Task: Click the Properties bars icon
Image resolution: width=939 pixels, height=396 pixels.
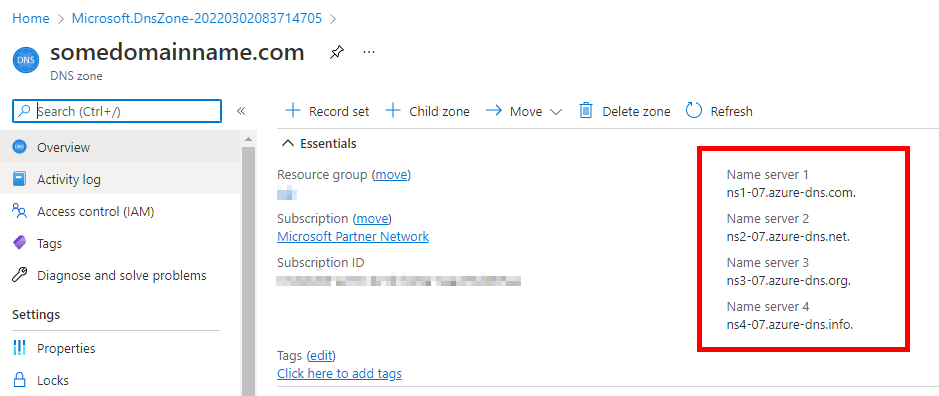Action: (20, 348)
